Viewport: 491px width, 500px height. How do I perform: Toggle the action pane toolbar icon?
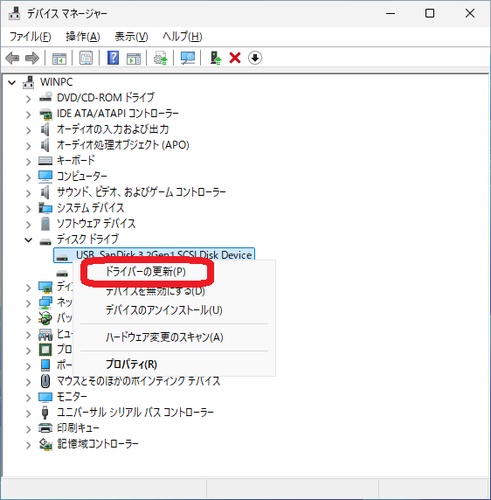[133, 58]
